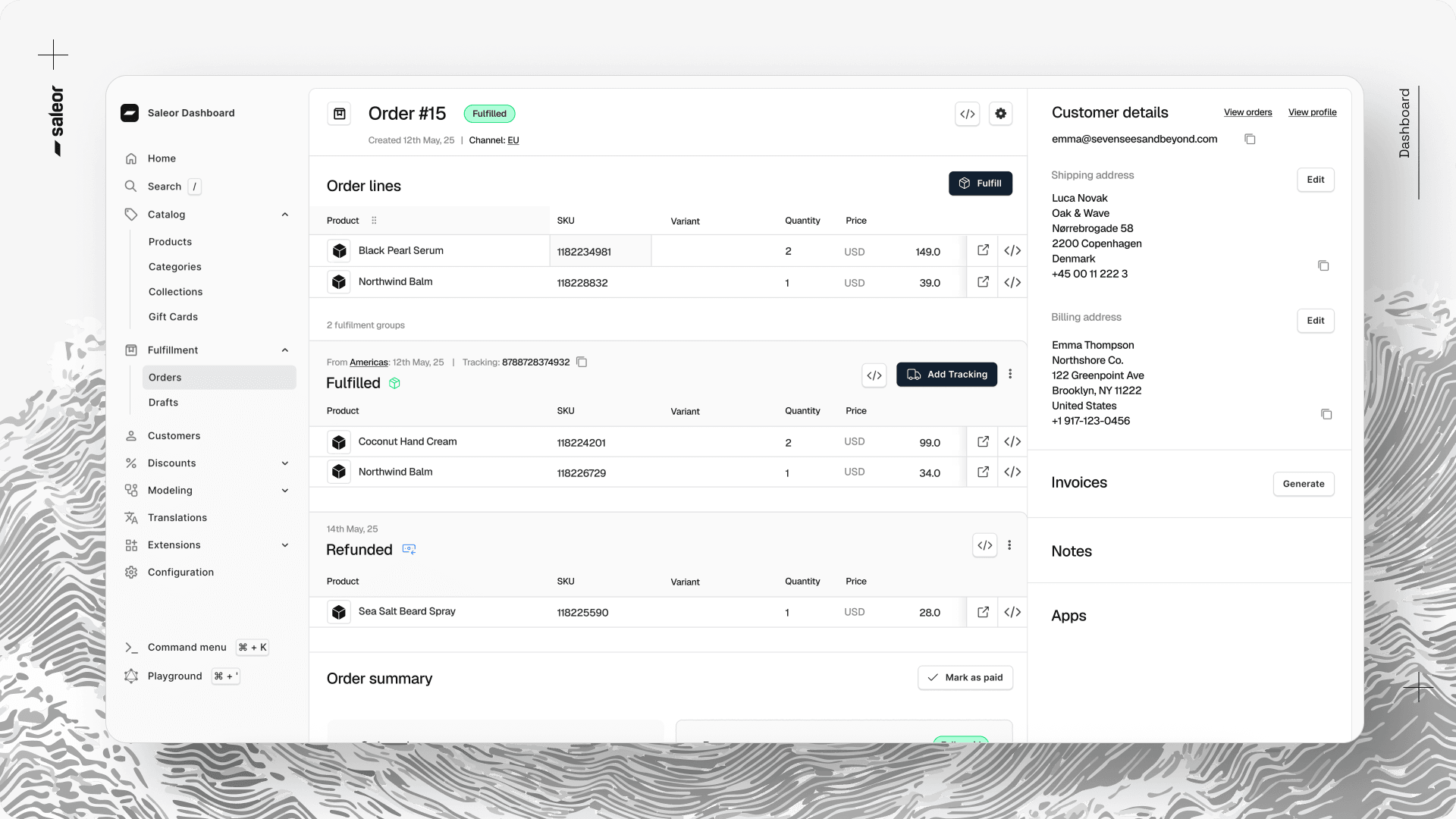Image resolution: width=1456 pixels, height=819 pixels.
Task: Click Mark as paid button
Action: [965, 678]
